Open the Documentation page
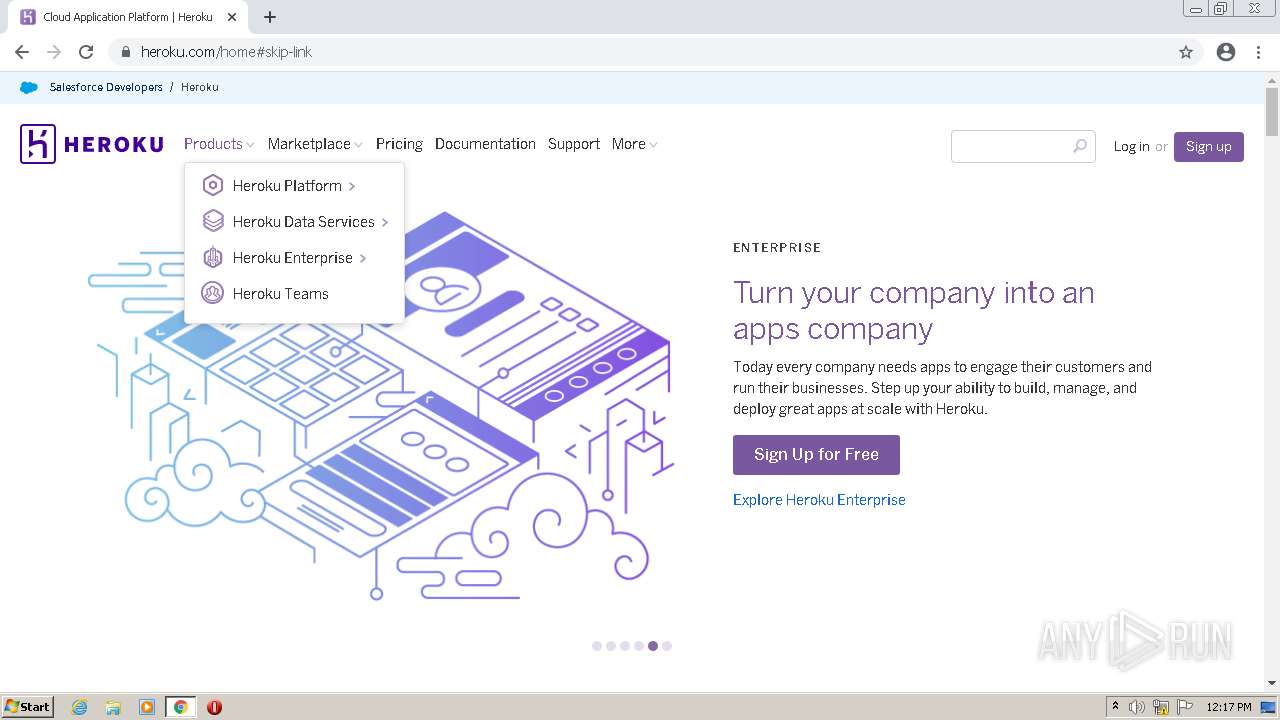The height and width of the screenshot is (720, 1280). click(x=485, y=144)
